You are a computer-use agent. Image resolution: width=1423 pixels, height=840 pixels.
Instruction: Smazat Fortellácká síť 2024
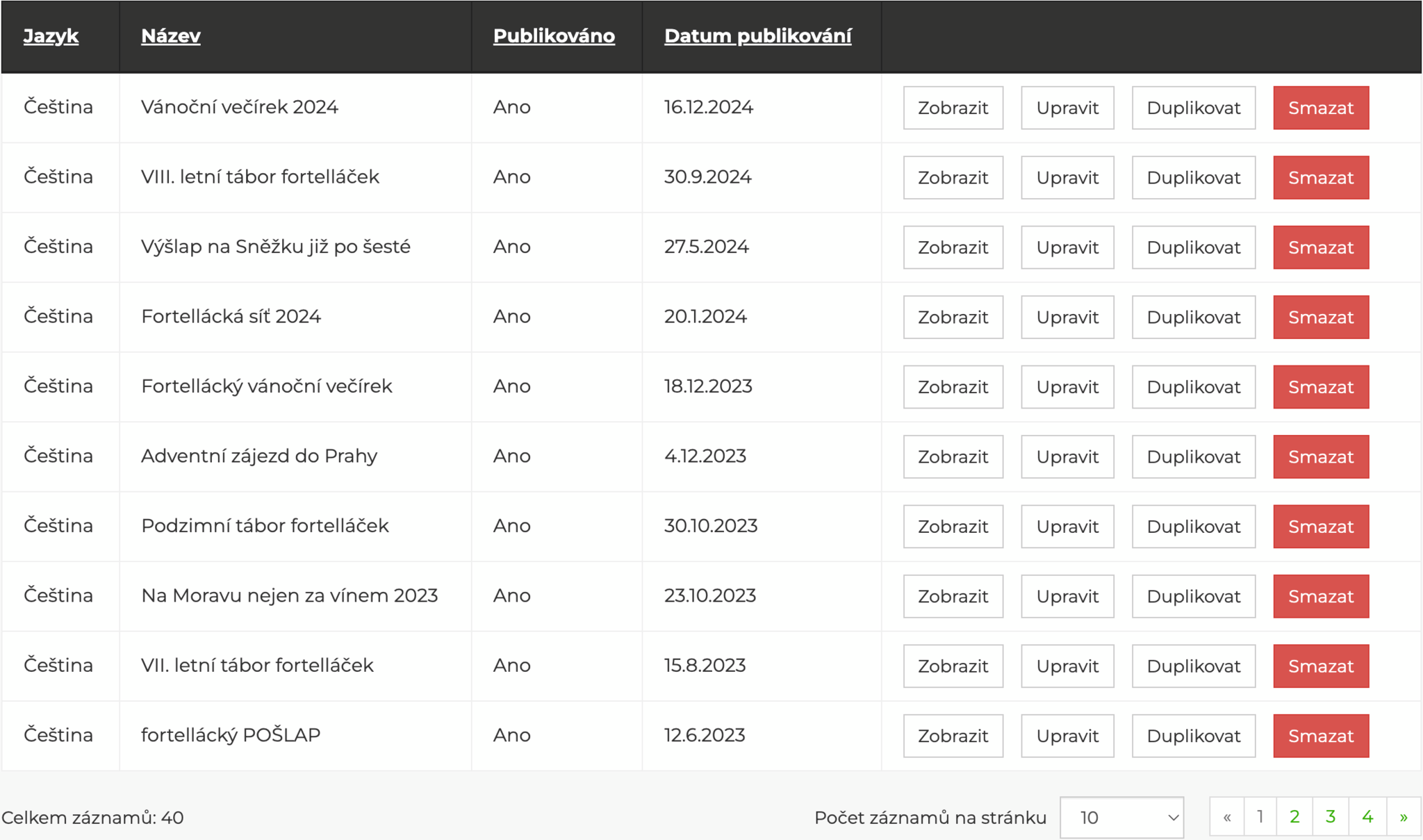pyautogui.click(x=1321, y=317)
